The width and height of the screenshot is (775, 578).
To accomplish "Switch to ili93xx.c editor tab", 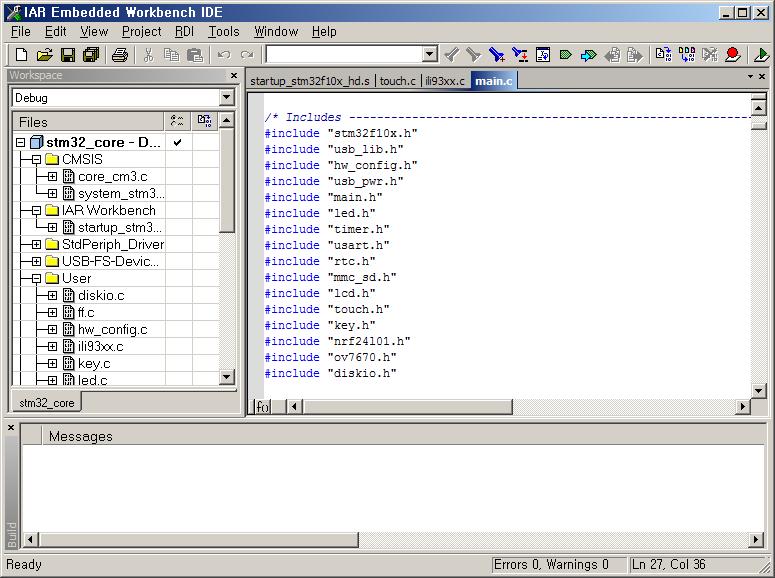I will (x=445, y=81).
